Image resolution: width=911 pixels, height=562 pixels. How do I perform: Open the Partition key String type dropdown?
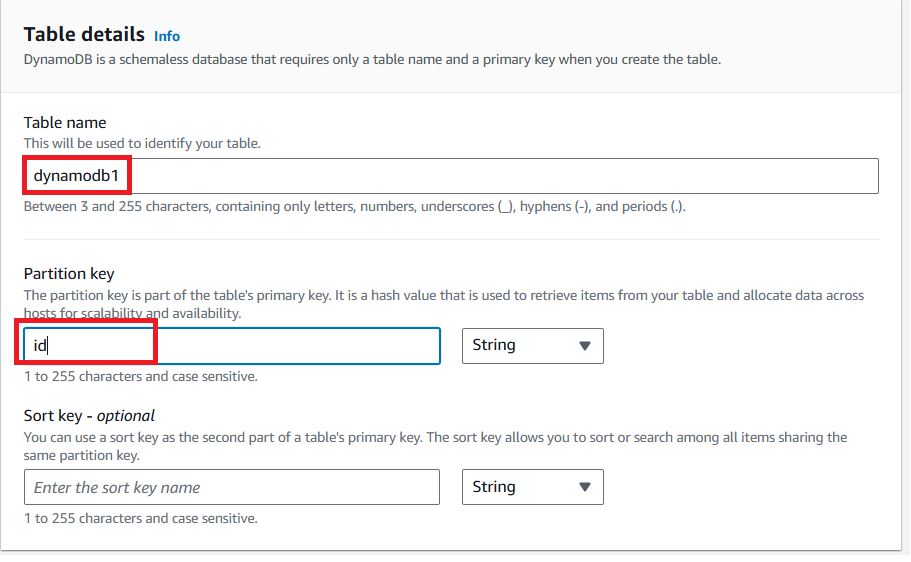532,346
